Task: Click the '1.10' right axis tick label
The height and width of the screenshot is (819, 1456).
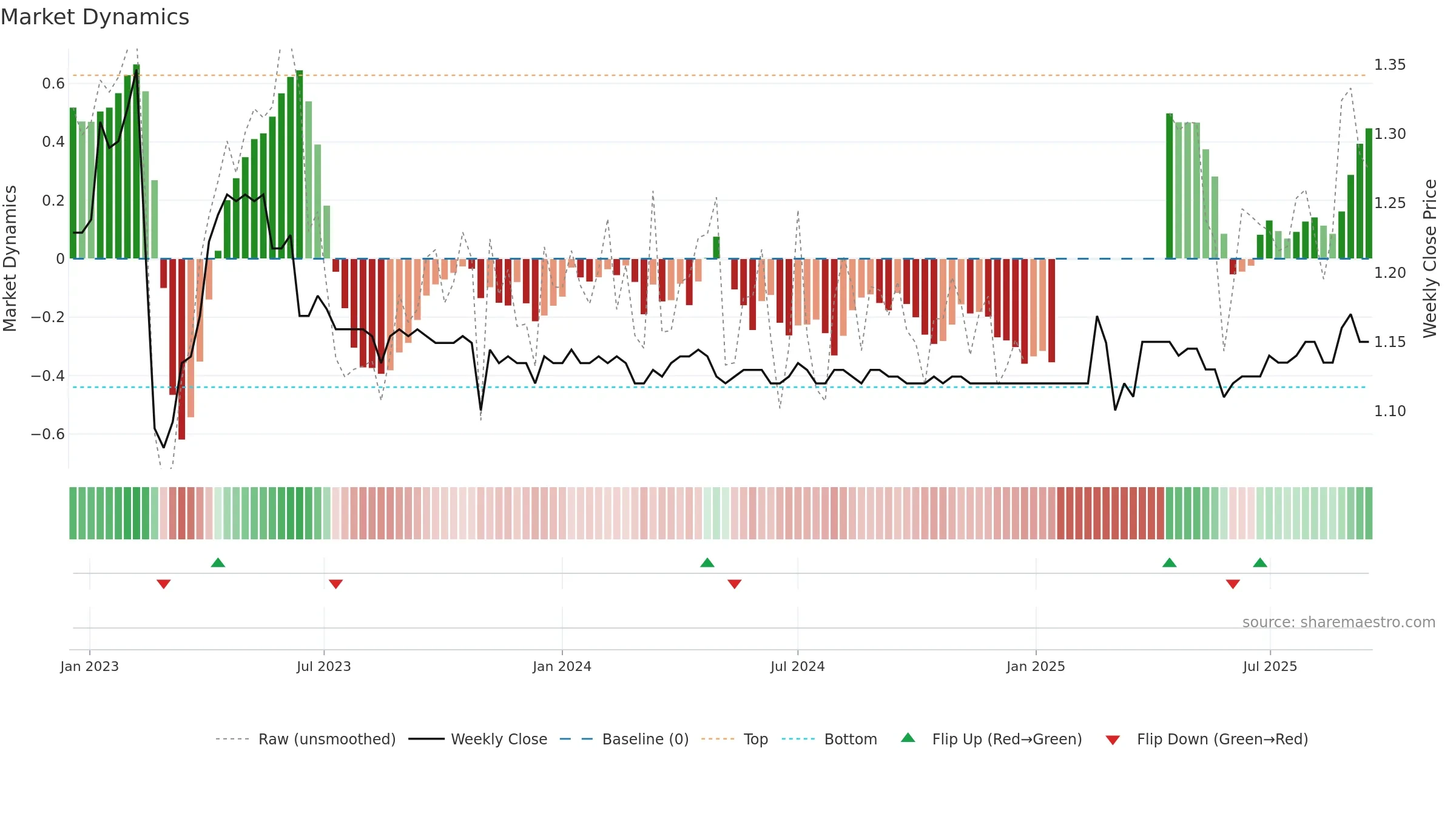Action: pyautogui.click(x=1390, y=411)
